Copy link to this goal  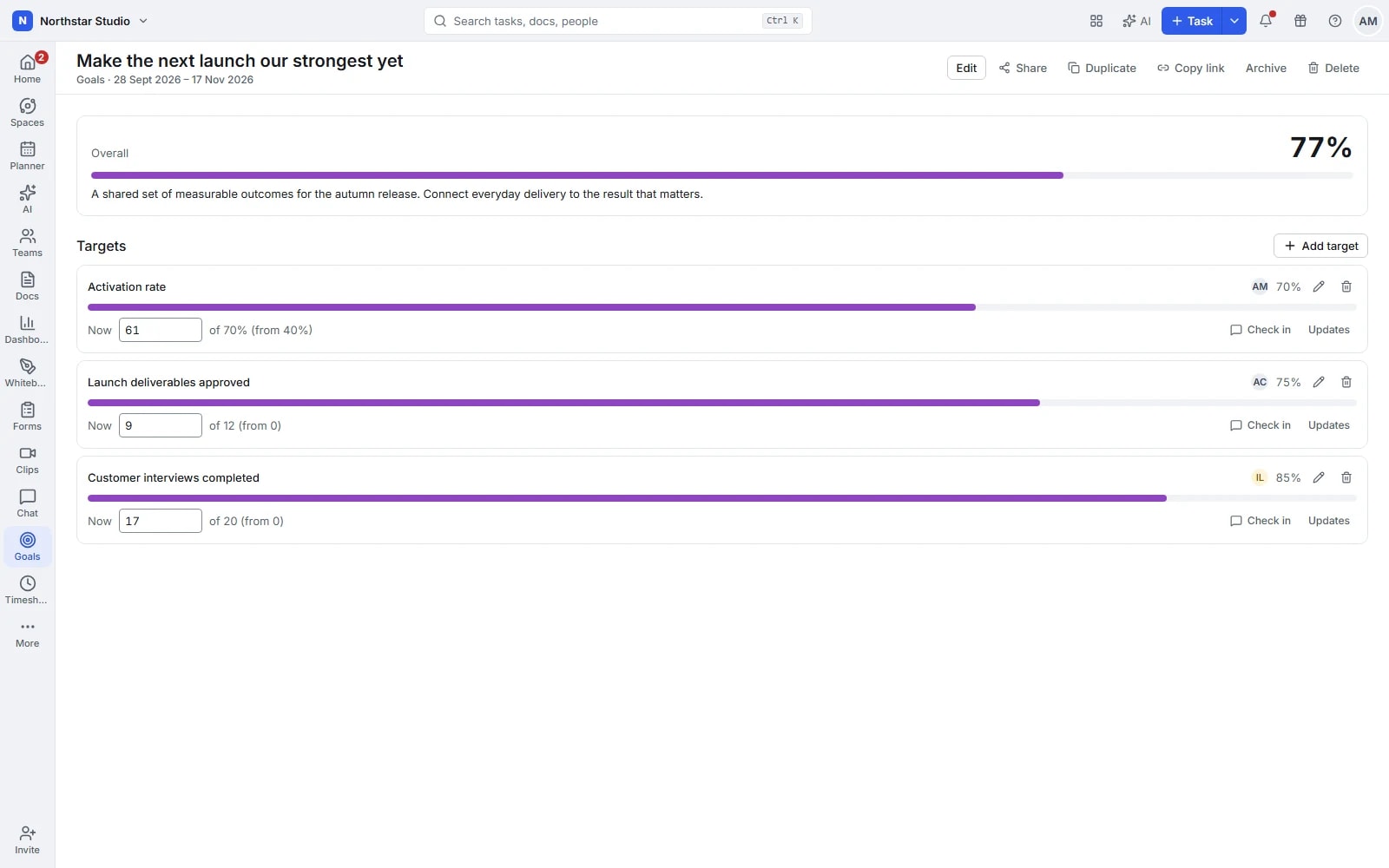tap(1191, 68)
